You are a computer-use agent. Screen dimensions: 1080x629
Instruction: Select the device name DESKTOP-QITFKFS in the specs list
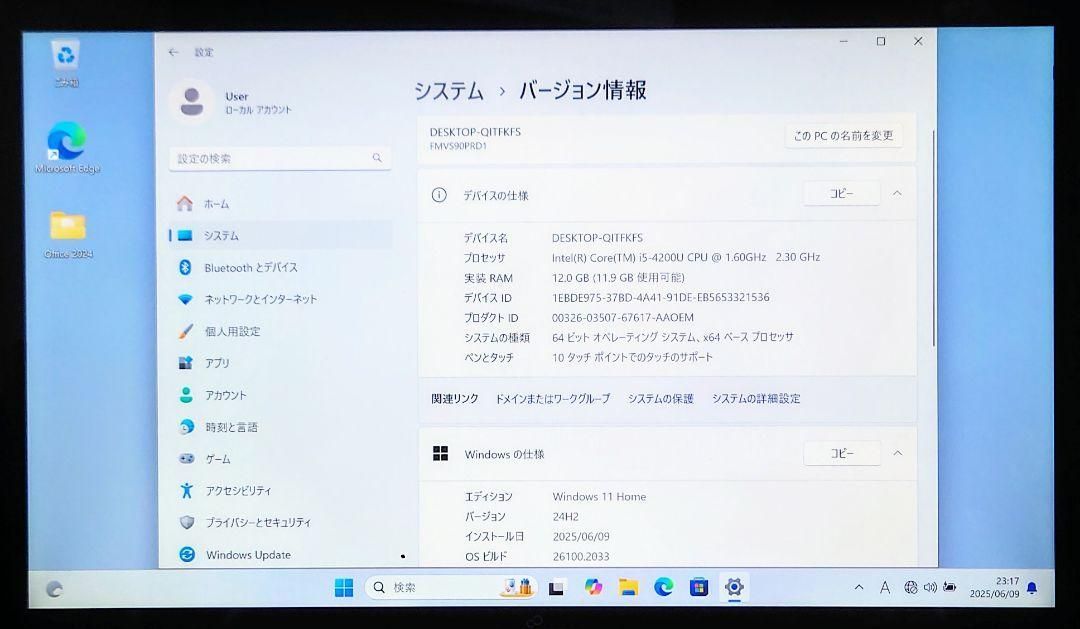pyautogui.click(x=597, y=238)
